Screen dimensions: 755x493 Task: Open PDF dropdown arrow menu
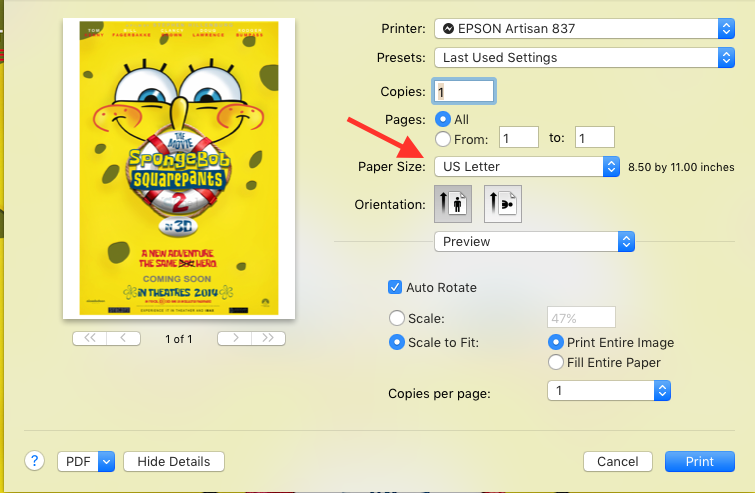[106, 462]
